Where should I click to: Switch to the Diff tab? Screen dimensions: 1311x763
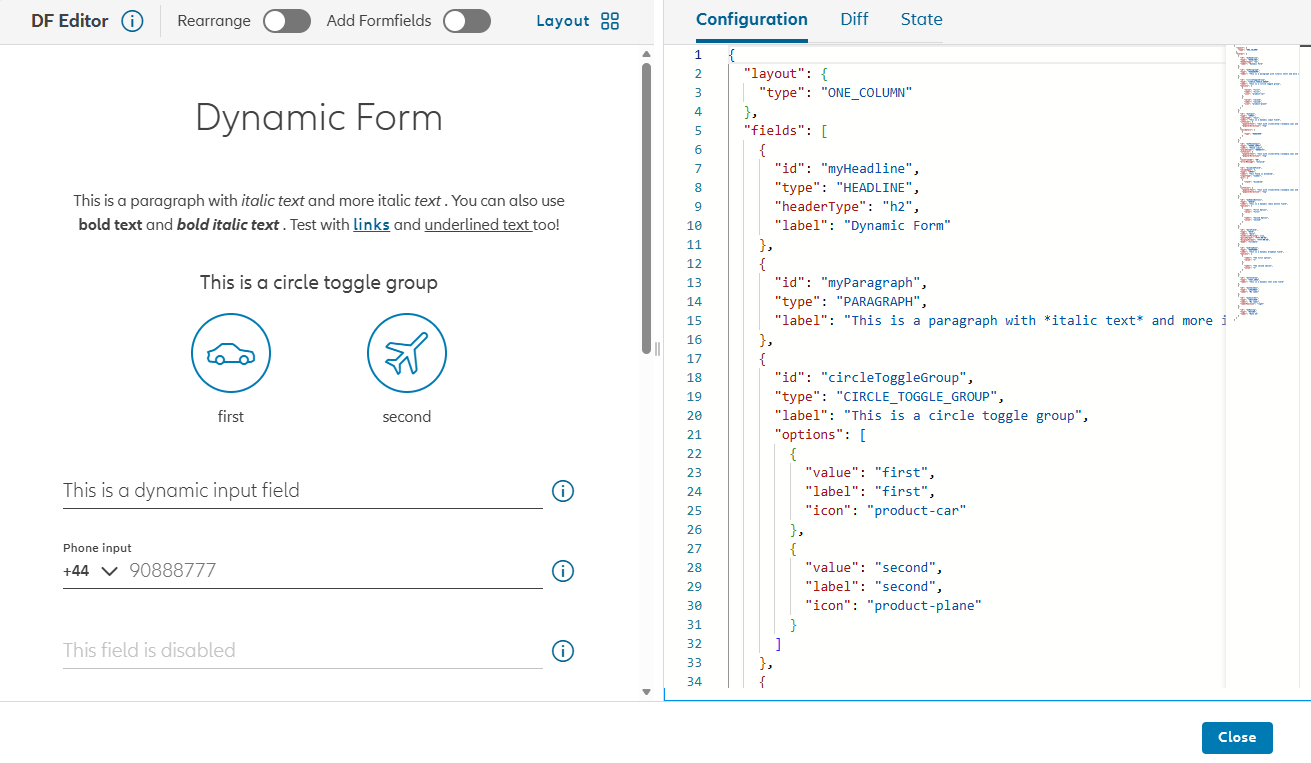854,19
